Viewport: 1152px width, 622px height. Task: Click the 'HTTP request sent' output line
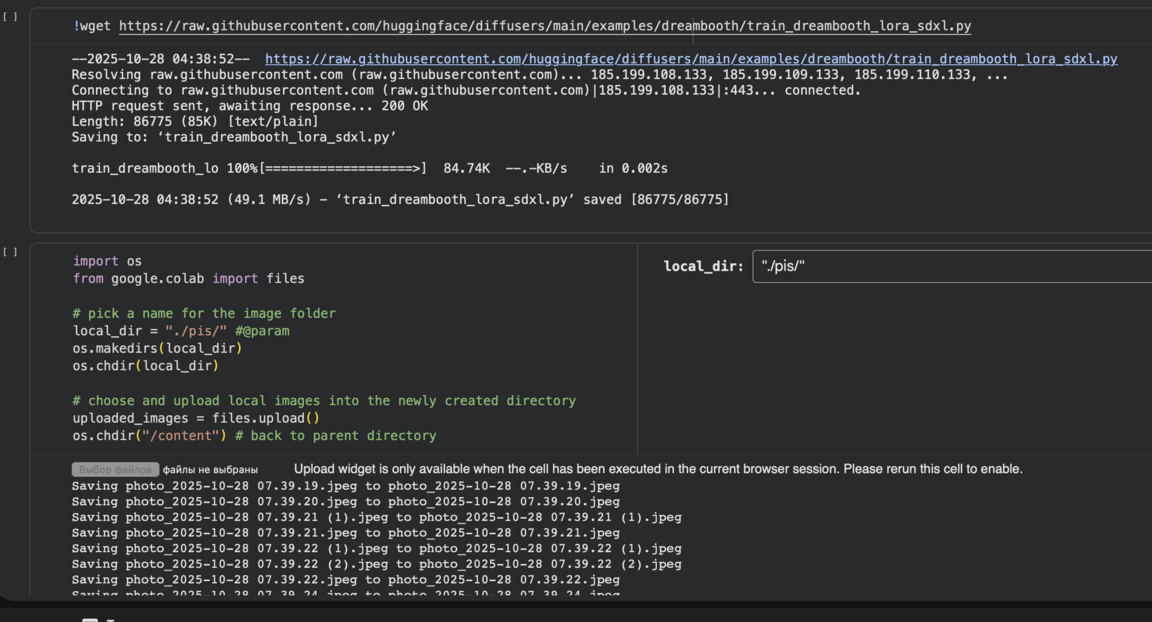click(x=249, y=106)
